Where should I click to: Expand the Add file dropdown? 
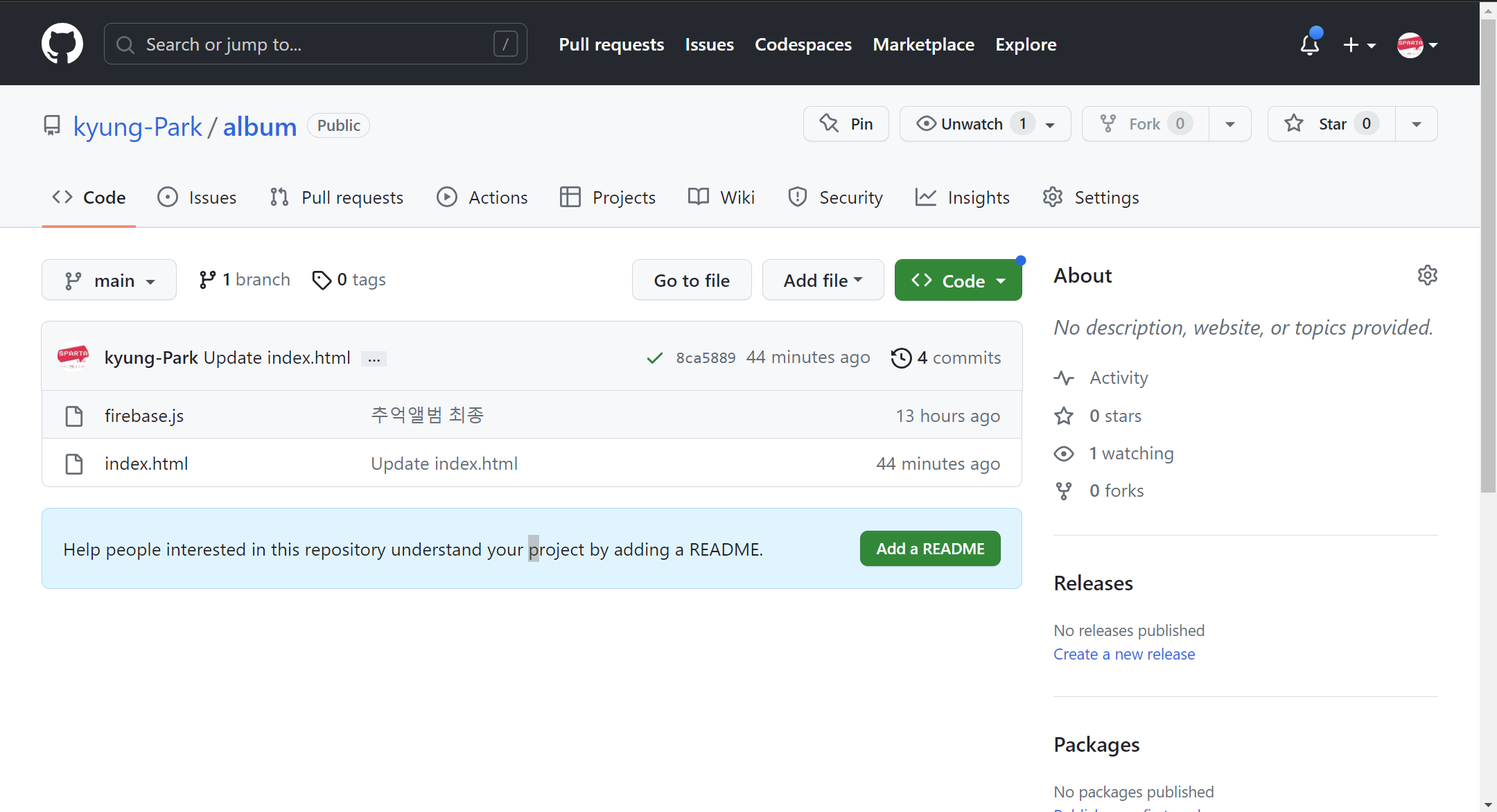(x=823, y=280)
